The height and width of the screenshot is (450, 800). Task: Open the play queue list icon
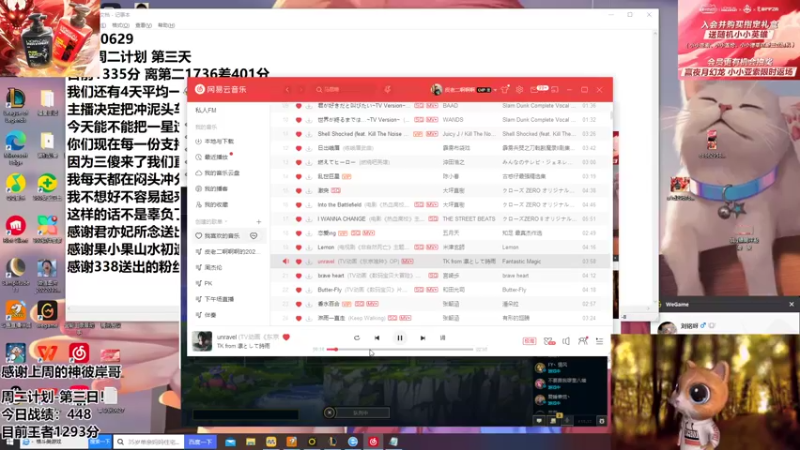point(599,341)
